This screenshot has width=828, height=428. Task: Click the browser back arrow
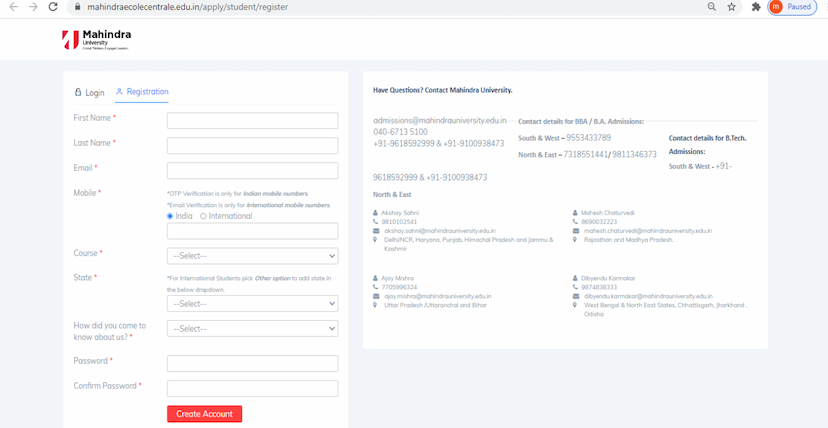(10, 6)
